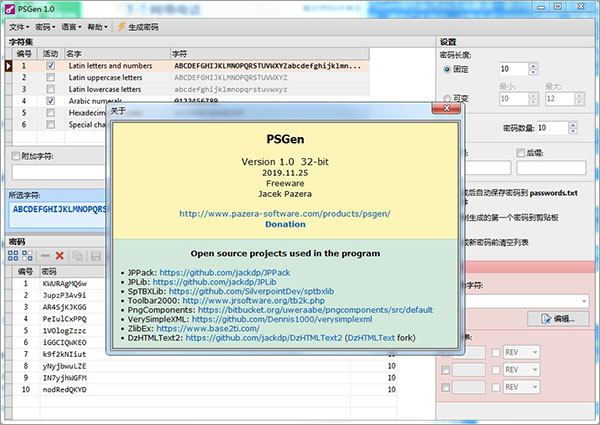600x425 pixels.
Task: Open the 帮助 help menu
Action: click(97, 27)
